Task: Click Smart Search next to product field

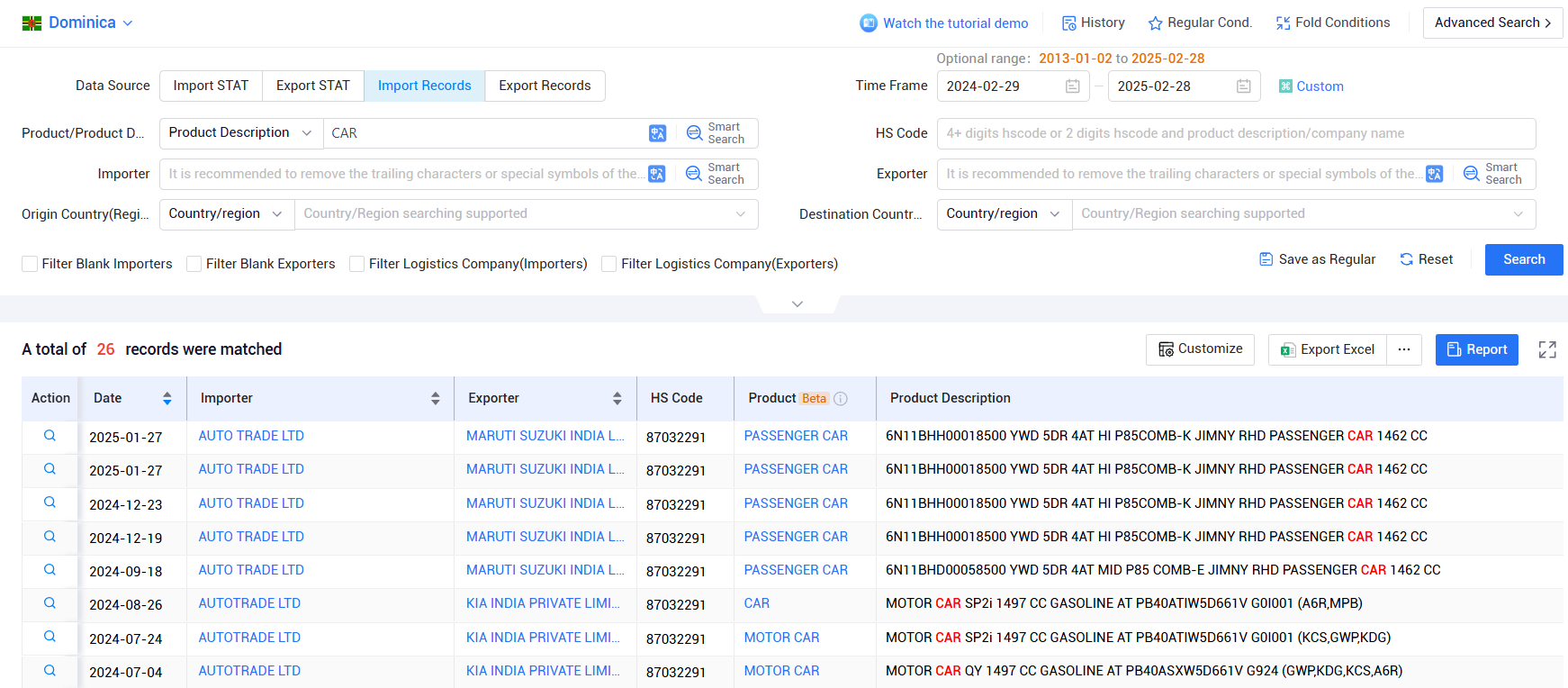Action: [x=716, y=133]
